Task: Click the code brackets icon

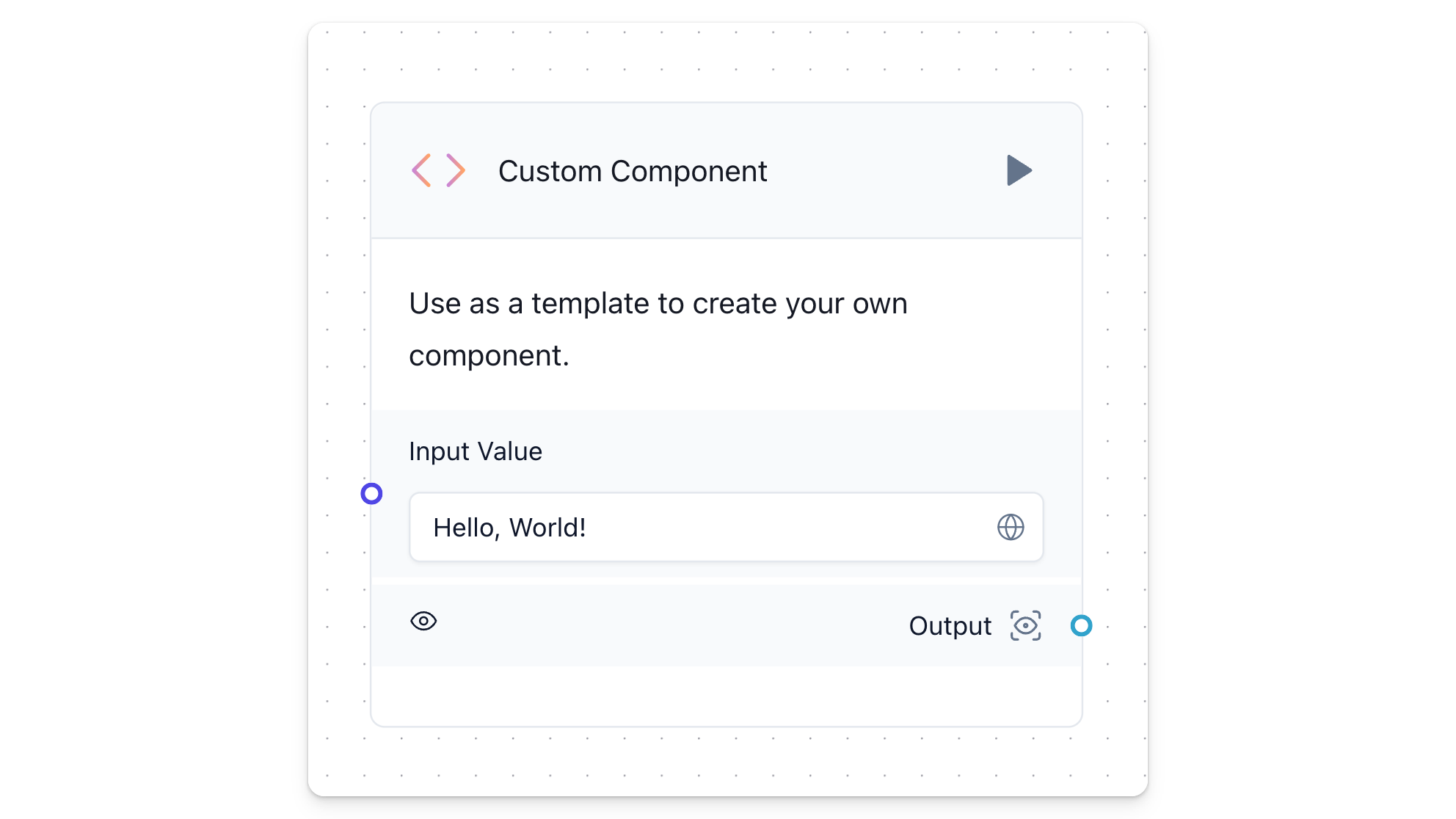Action: [x=438, y=171]
